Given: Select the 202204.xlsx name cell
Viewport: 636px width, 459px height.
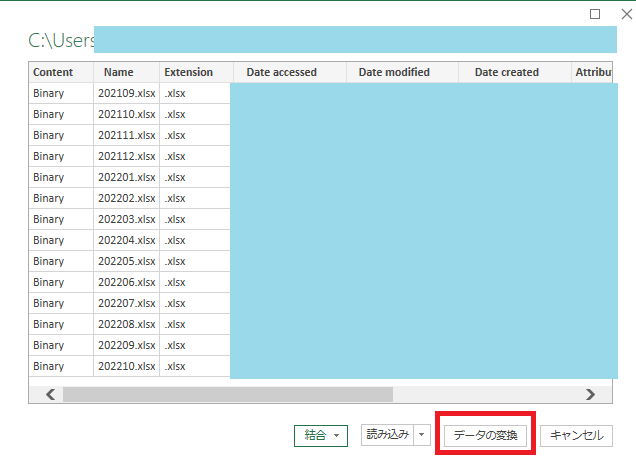Looking at the screenshot, I should pos(127,240).
